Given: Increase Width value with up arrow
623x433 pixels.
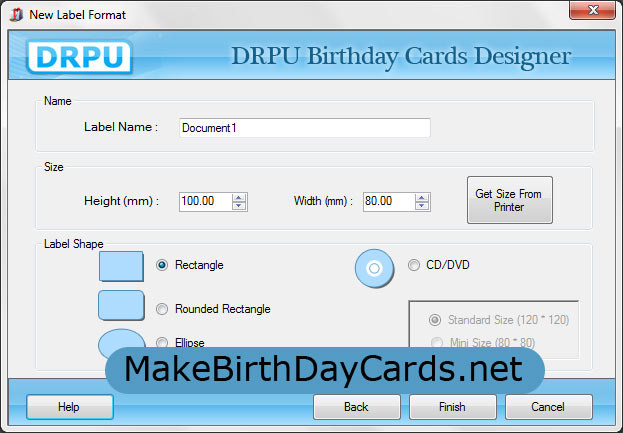Looking at the screenshot, I should 422,197.
